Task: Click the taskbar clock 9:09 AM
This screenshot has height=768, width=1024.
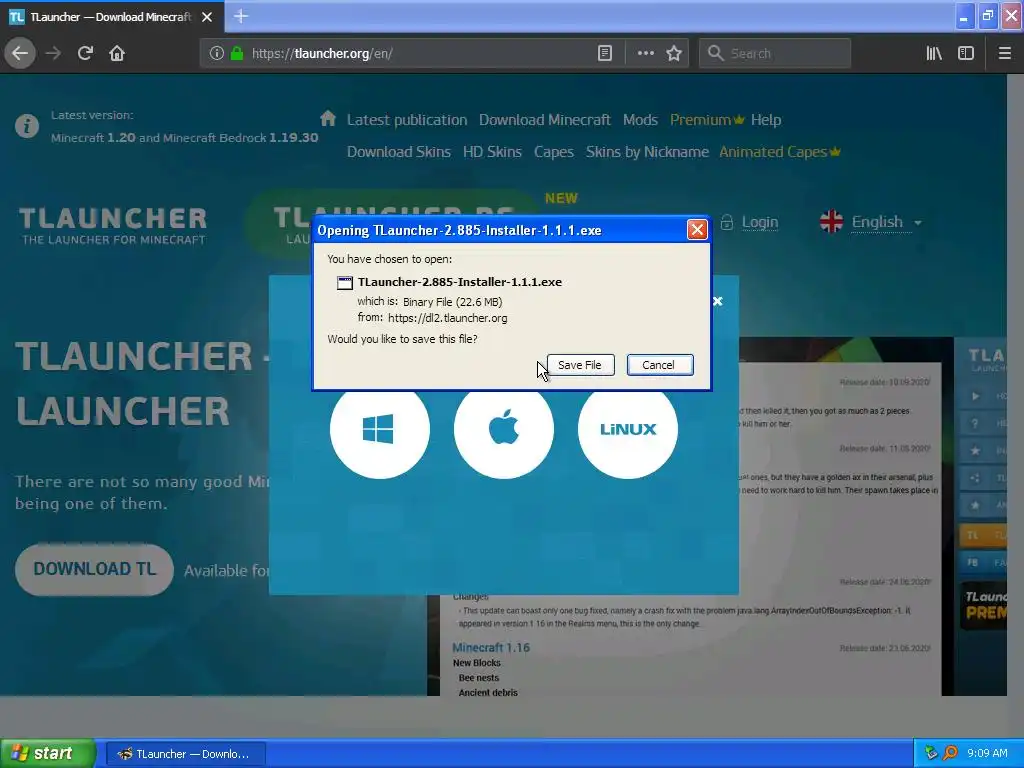Action: (x=987, y=753)
